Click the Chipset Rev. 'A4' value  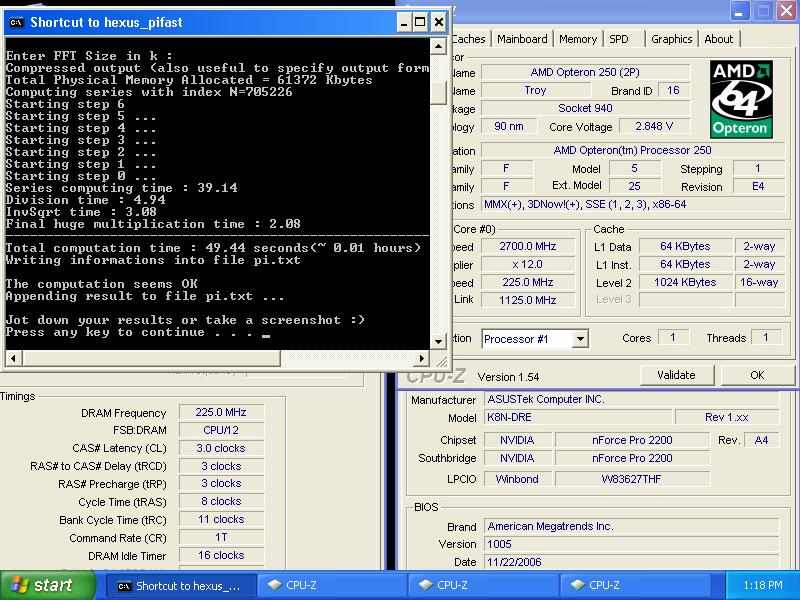point(761,440)
